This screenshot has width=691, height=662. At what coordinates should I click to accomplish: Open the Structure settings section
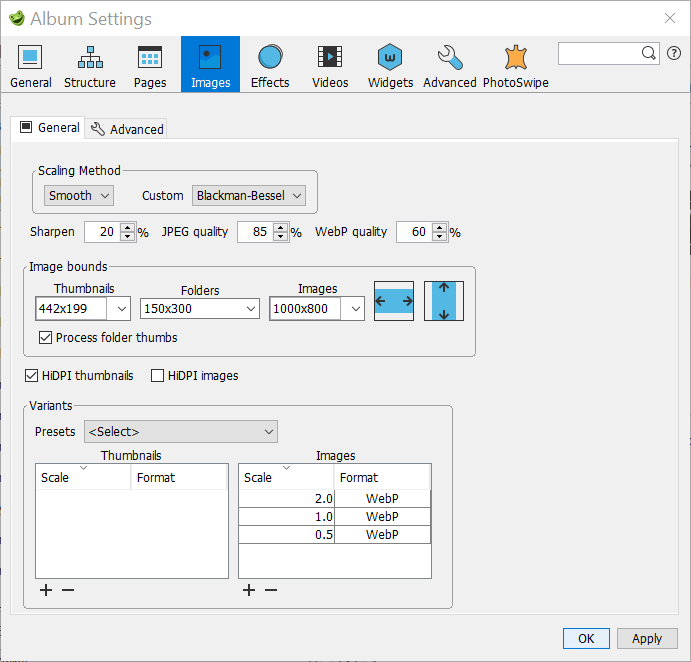(x=90, y=66)
